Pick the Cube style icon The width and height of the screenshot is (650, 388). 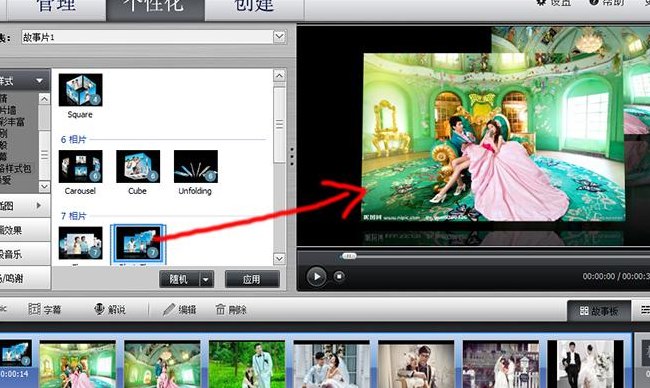coord(138,166)
